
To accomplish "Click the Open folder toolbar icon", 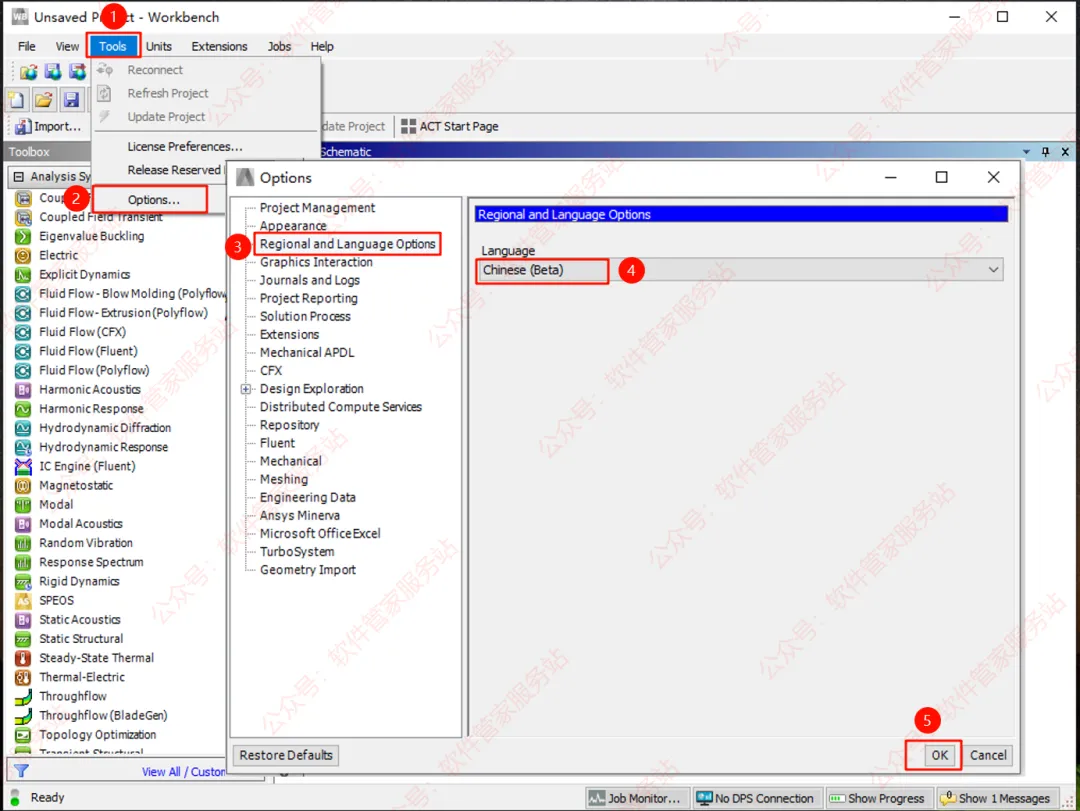I will tap(43, 100).
